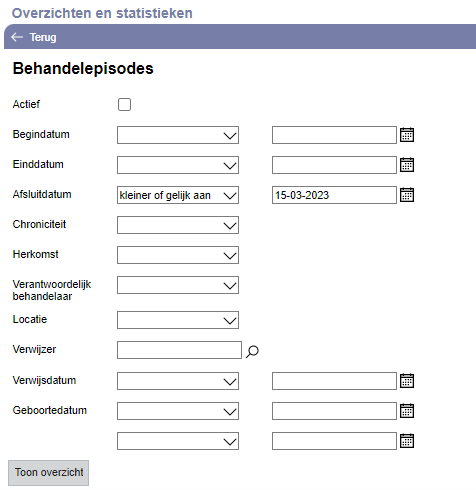Click the back arrow beside Terug
The image size is (476, 490).
click(17, 37)
